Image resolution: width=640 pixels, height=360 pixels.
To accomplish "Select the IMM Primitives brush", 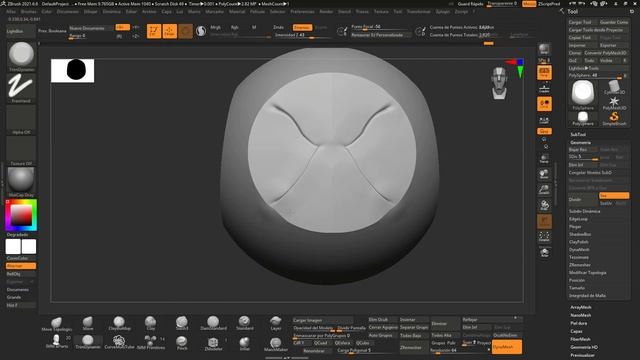I will click(151, 342).
